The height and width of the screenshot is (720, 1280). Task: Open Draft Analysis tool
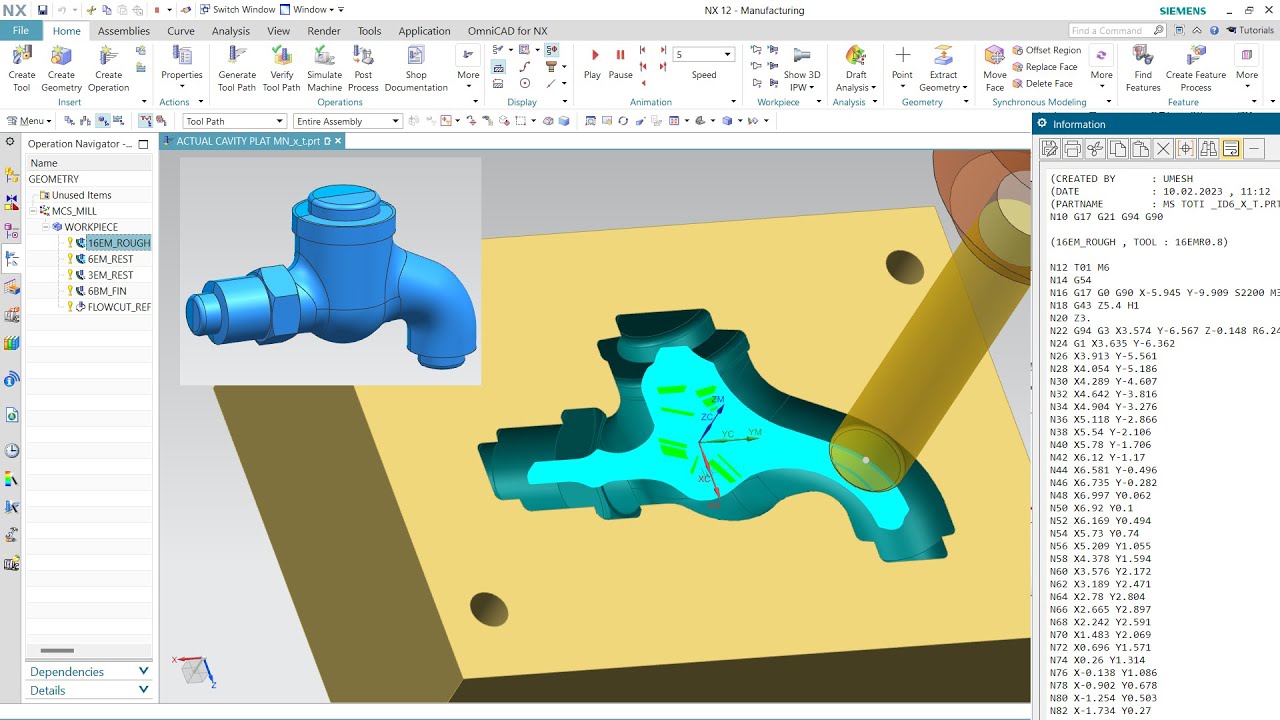[856, 68]
